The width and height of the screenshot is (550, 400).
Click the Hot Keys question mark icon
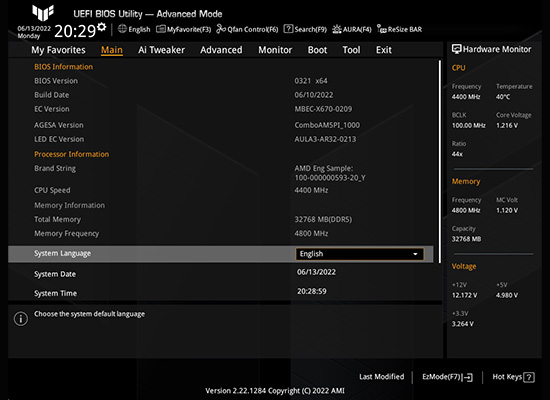click(529, 378)
